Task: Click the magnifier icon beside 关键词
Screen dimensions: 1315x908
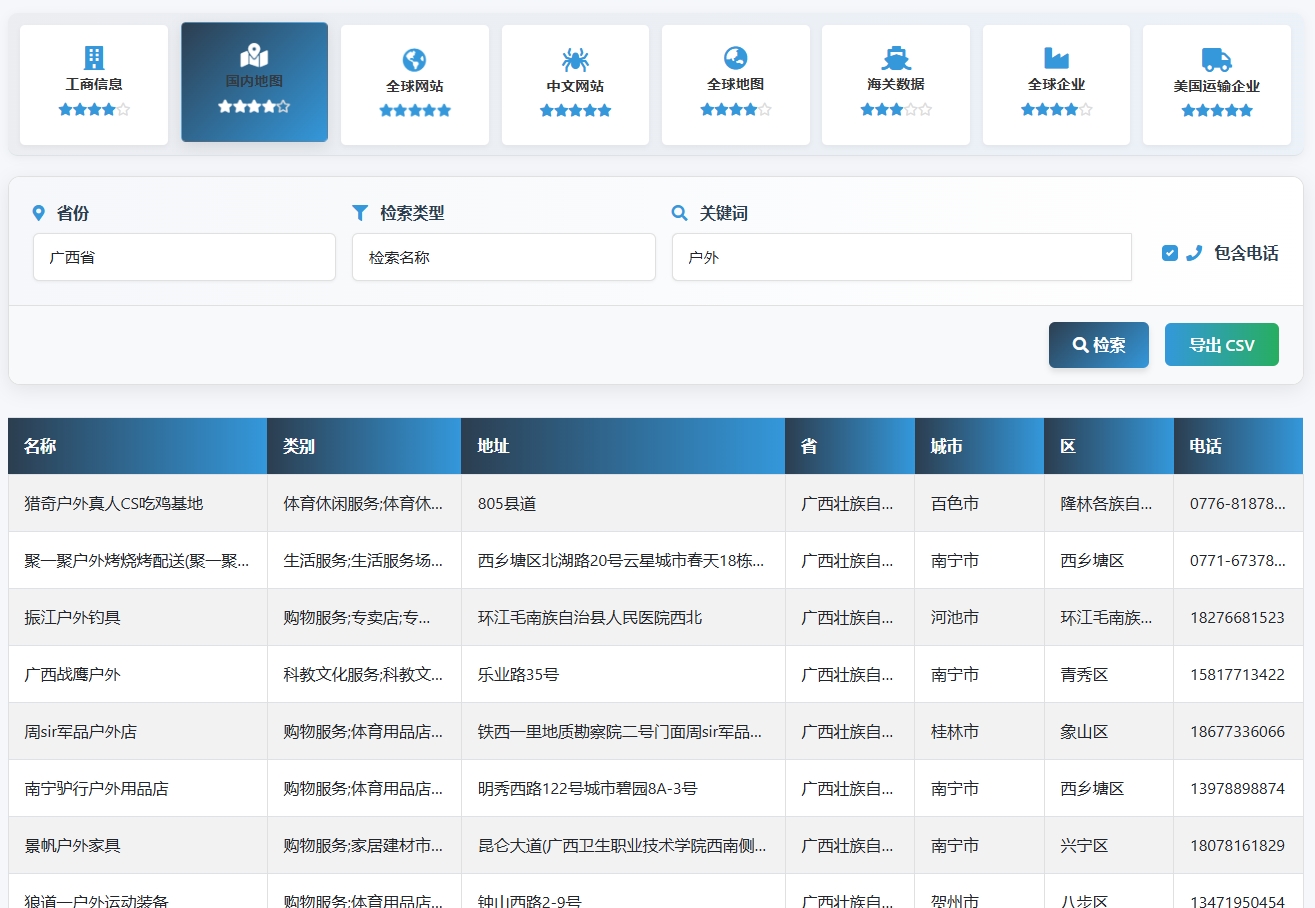Action: coord(680,213)
